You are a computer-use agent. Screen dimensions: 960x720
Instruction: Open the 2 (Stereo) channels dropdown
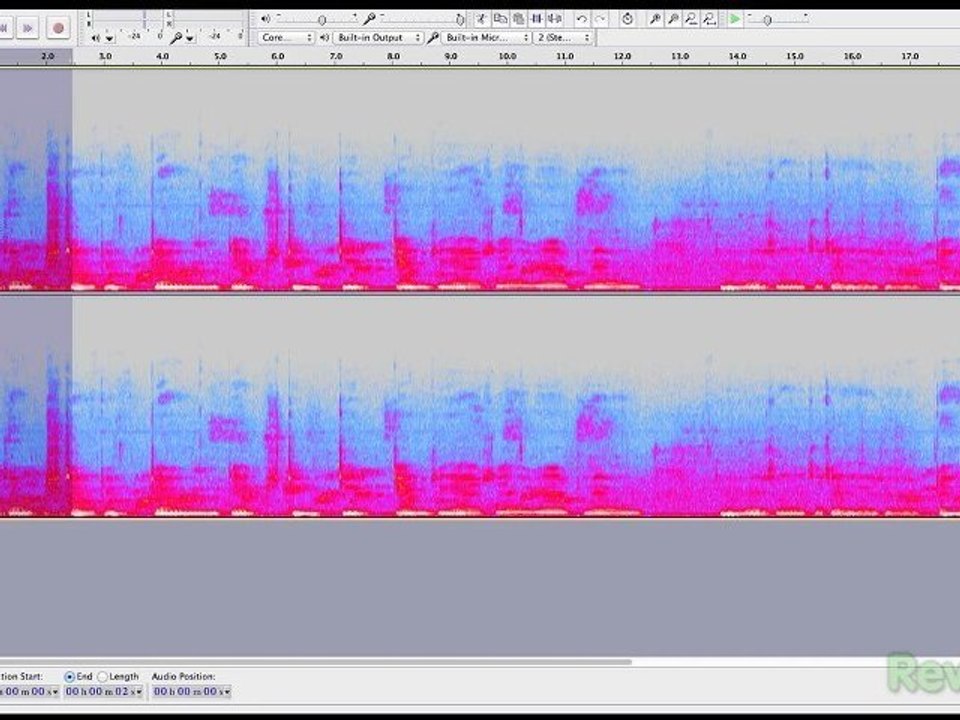pos(563,38)
